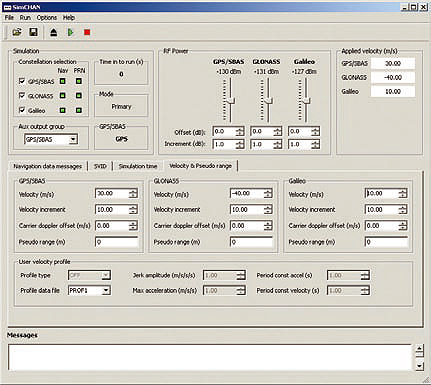Click the Galileo PRN green indicator

tap(79, 110)
